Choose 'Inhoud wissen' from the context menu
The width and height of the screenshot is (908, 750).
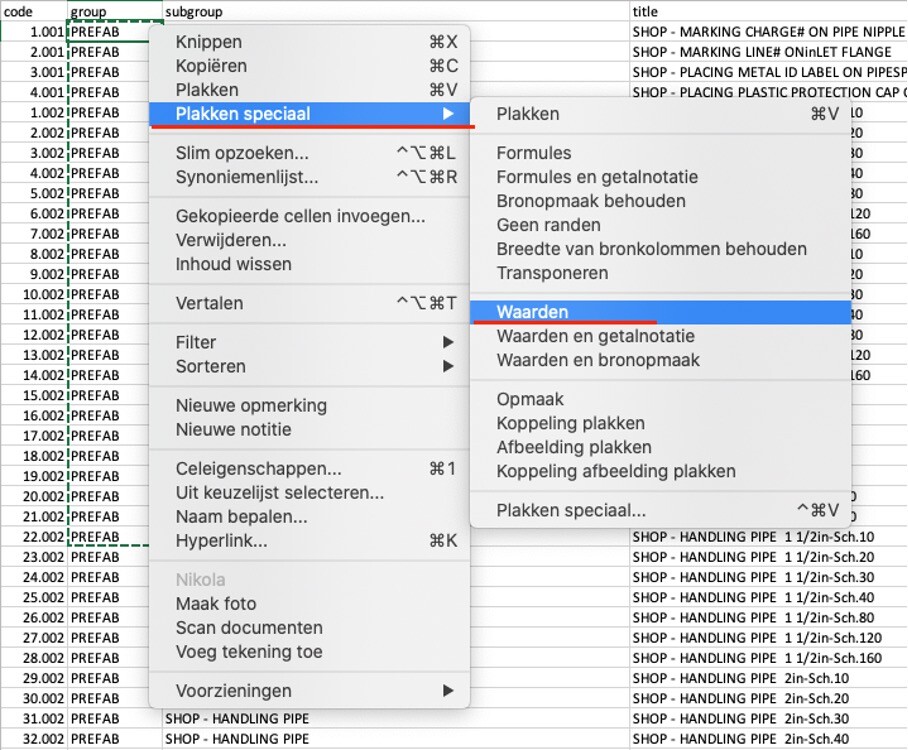tap(233, 265)
